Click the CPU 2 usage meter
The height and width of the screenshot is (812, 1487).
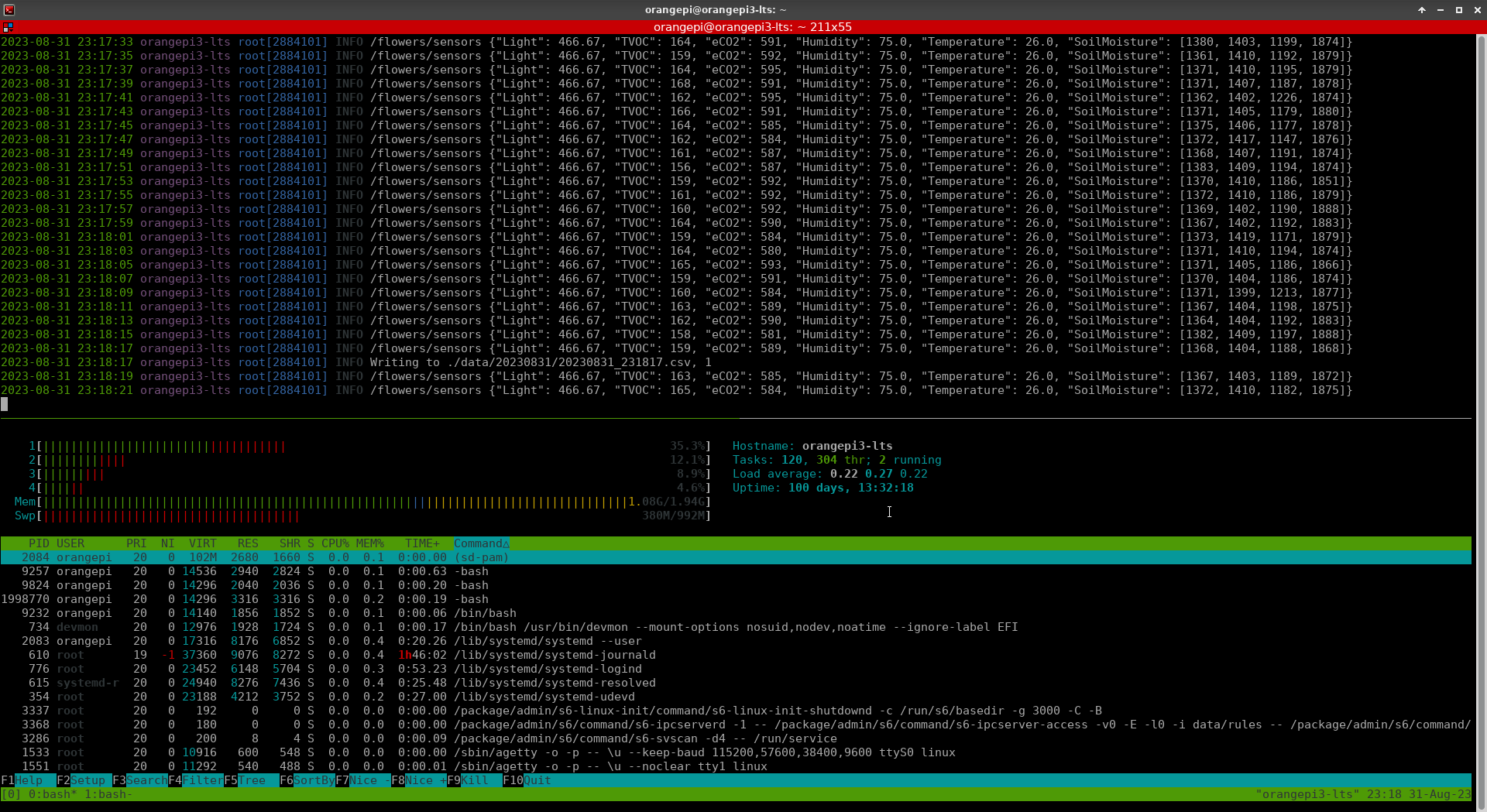pos(370,460)
